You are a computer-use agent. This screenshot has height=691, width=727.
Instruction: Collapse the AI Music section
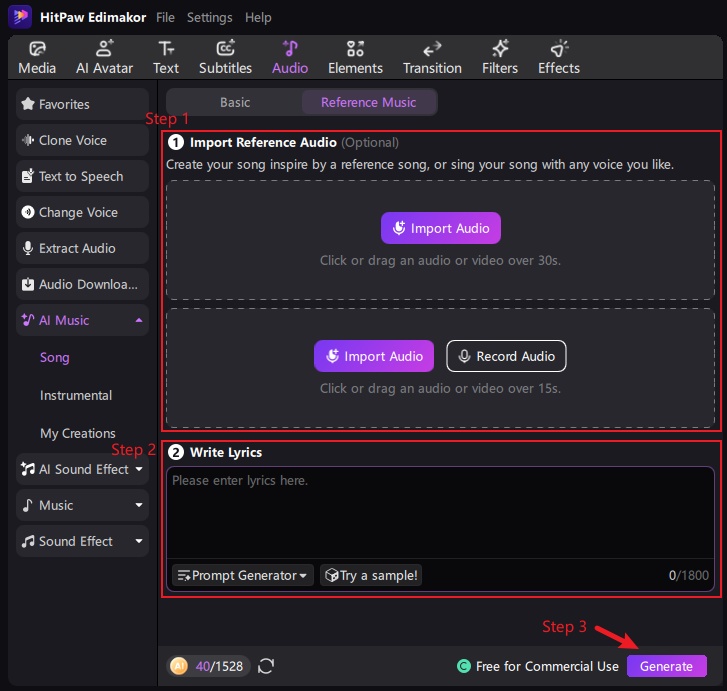[139, 320]
